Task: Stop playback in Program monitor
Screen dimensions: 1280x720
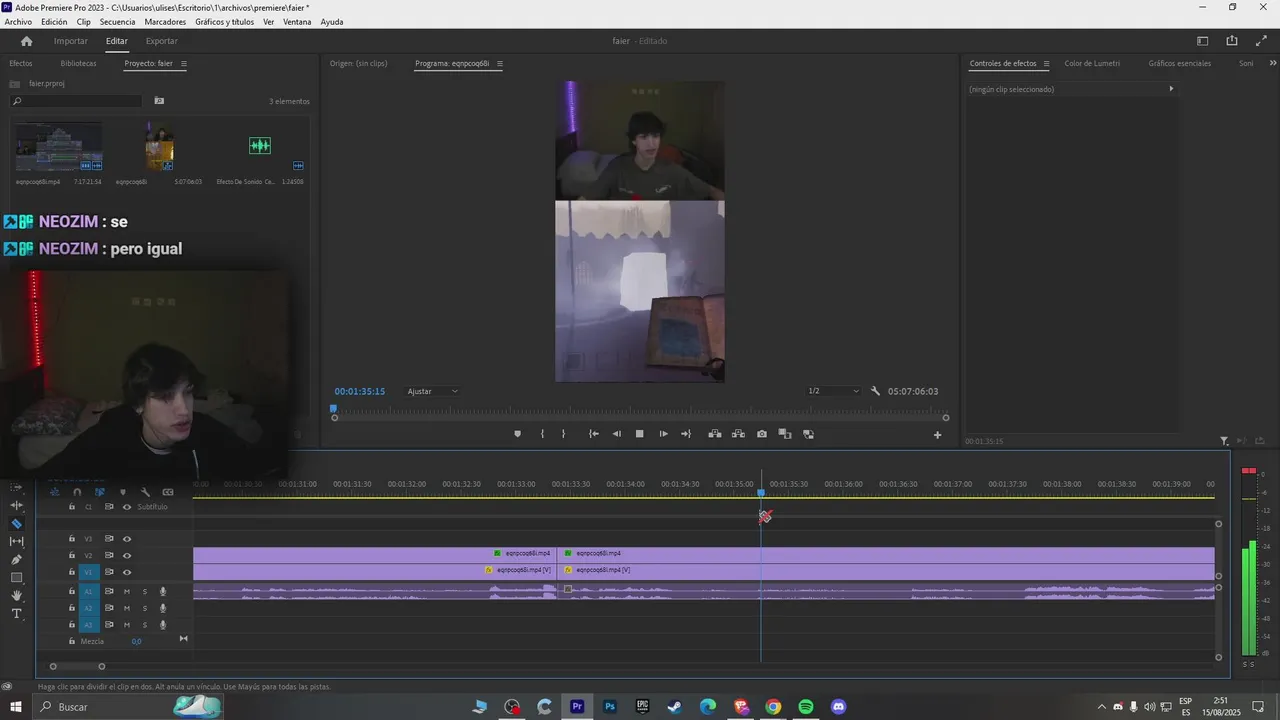Action: (640, 434)
